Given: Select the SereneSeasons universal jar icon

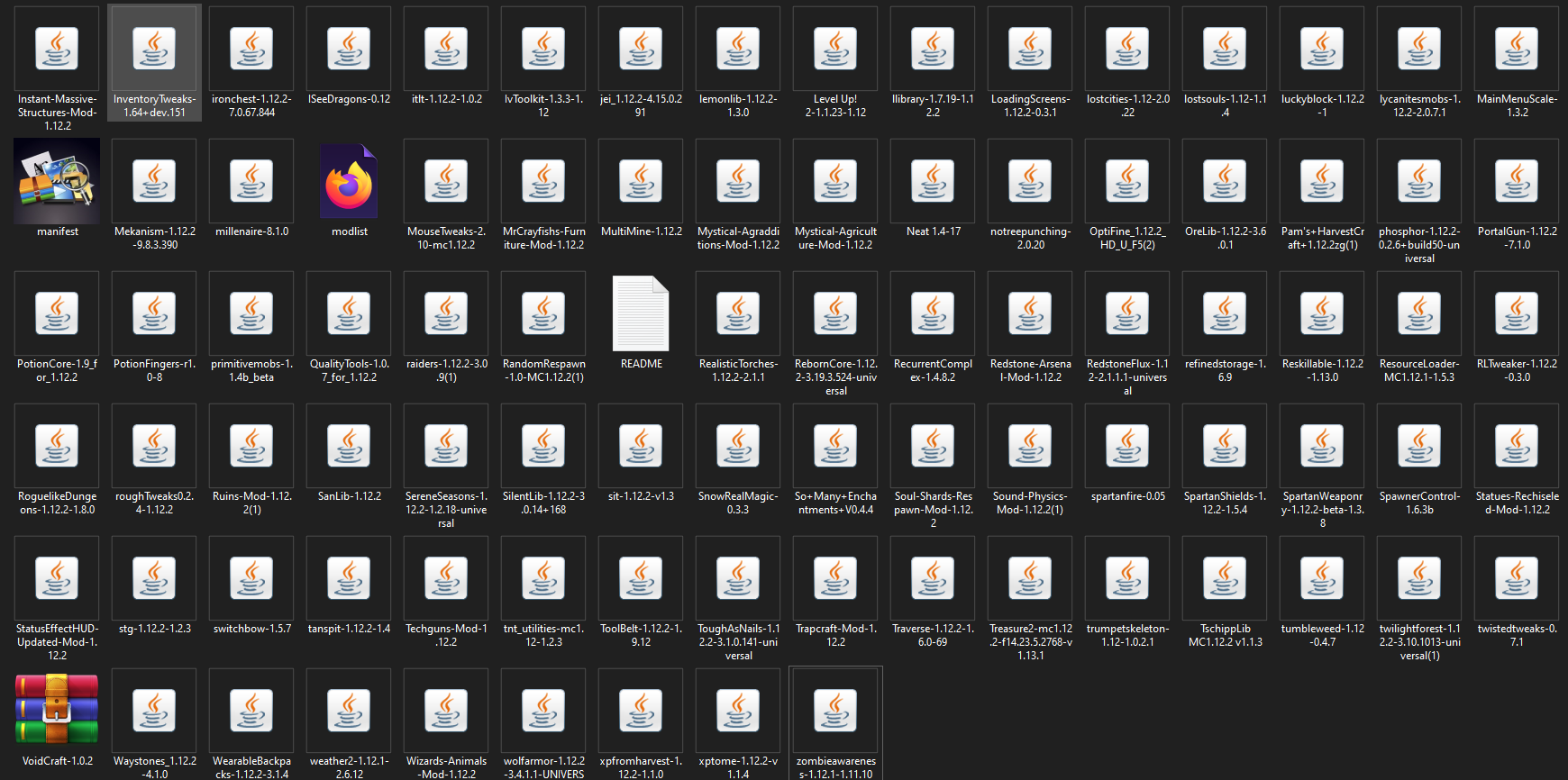Looking at the screenshot, I should (446, 446).
